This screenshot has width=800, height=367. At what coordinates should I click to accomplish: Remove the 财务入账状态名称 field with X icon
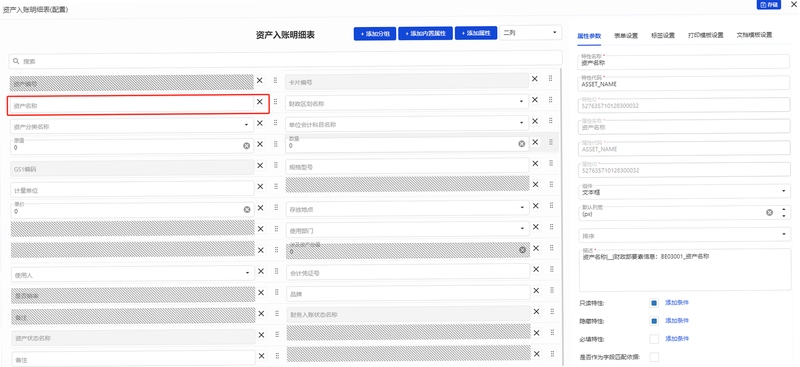coord(537,311)
